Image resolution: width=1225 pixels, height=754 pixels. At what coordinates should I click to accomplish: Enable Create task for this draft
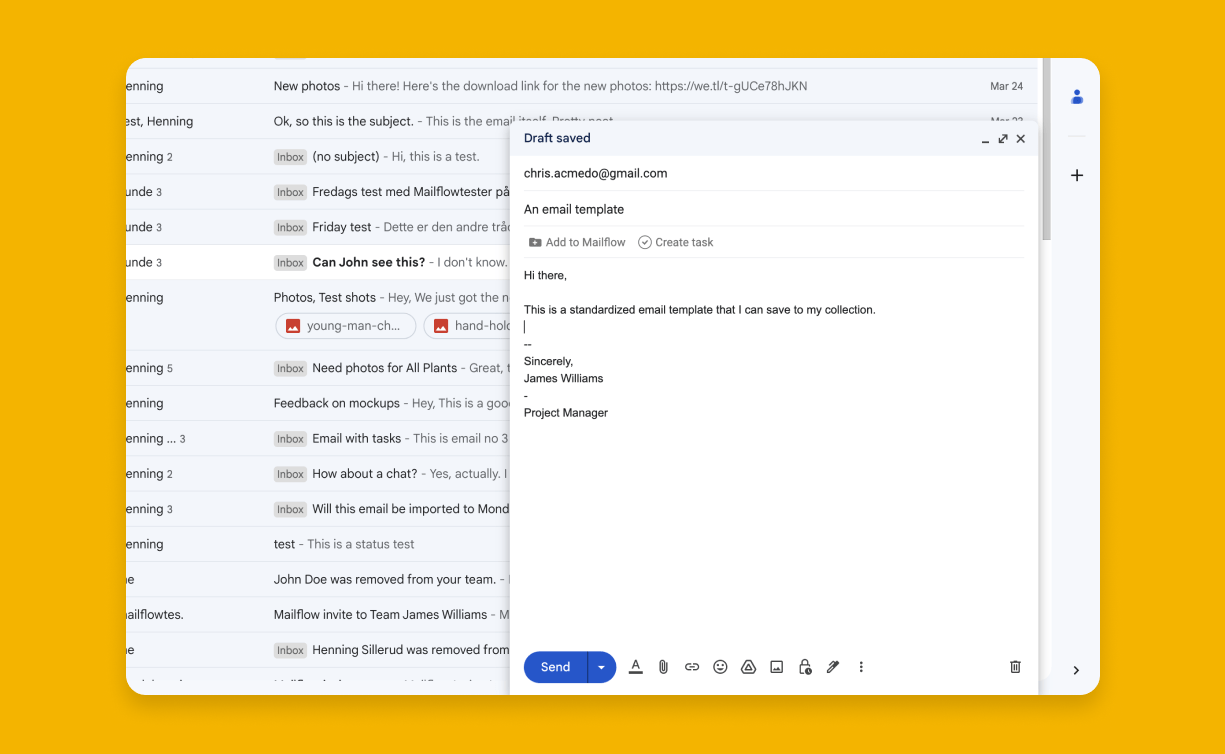676,242
